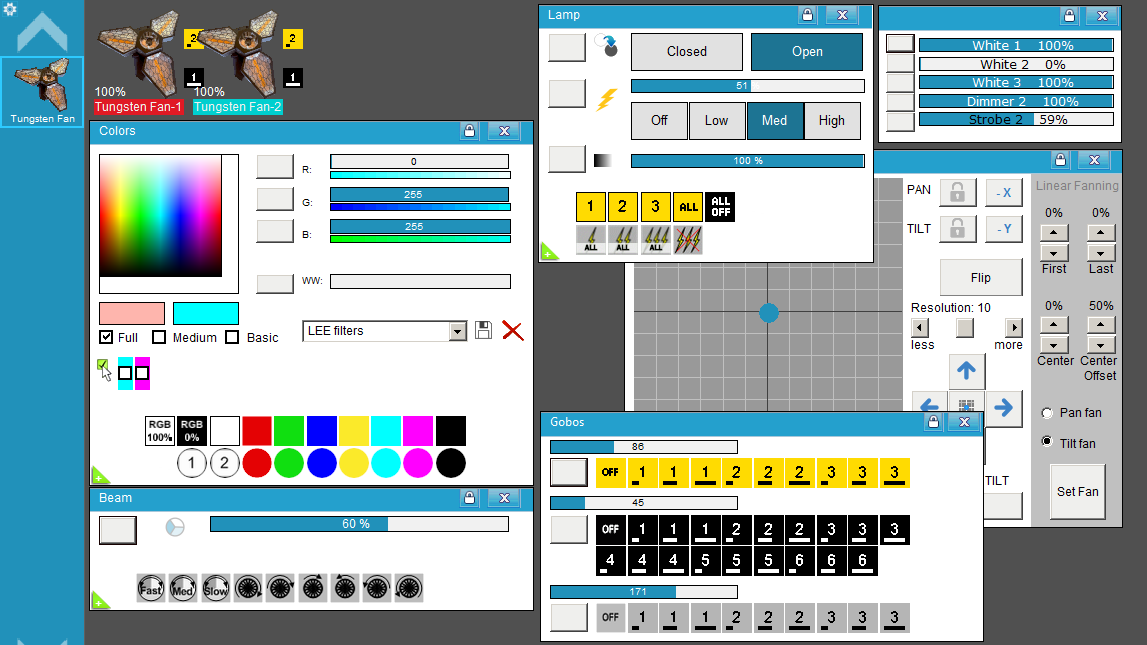
Task: Click the less resolution arrow
Action: 920,328
